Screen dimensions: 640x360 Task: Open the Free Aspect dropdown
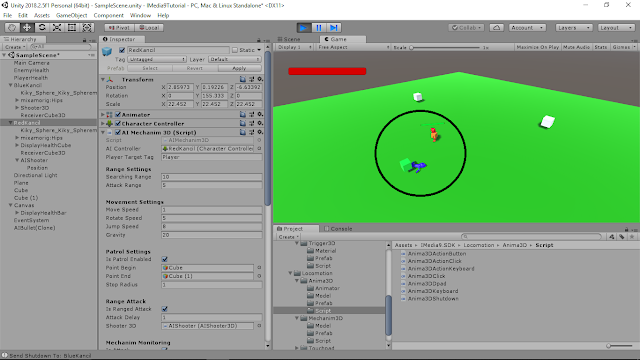(353, 47)
